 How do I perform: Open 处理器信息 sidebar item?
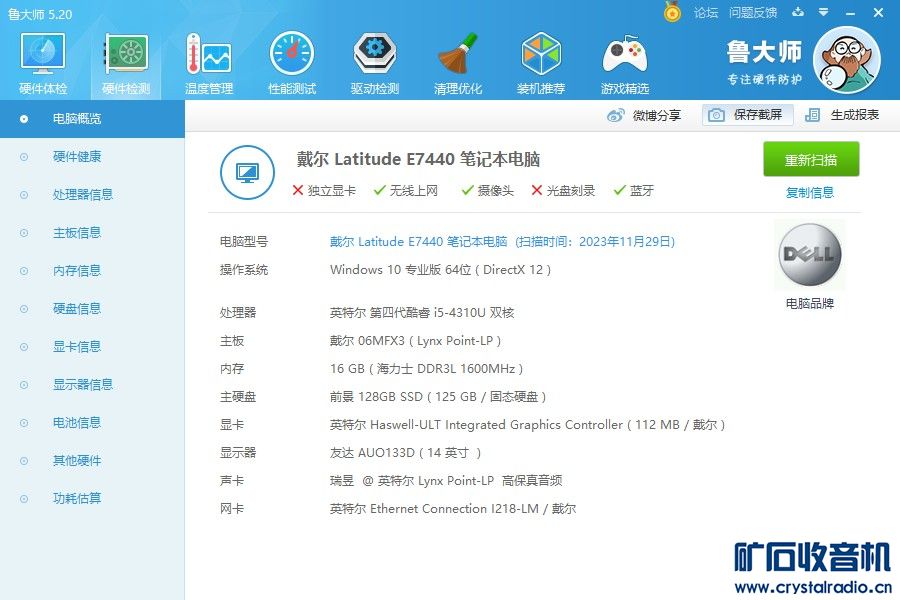click(x=92, y=195)
